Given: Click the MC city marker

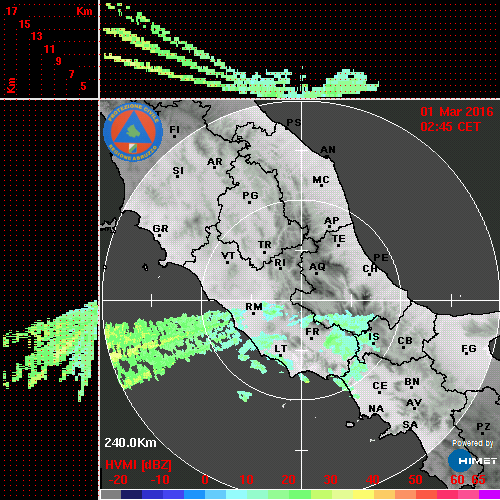Looking at the screenshot, I should pyautogui.click(x=321, y=181).
